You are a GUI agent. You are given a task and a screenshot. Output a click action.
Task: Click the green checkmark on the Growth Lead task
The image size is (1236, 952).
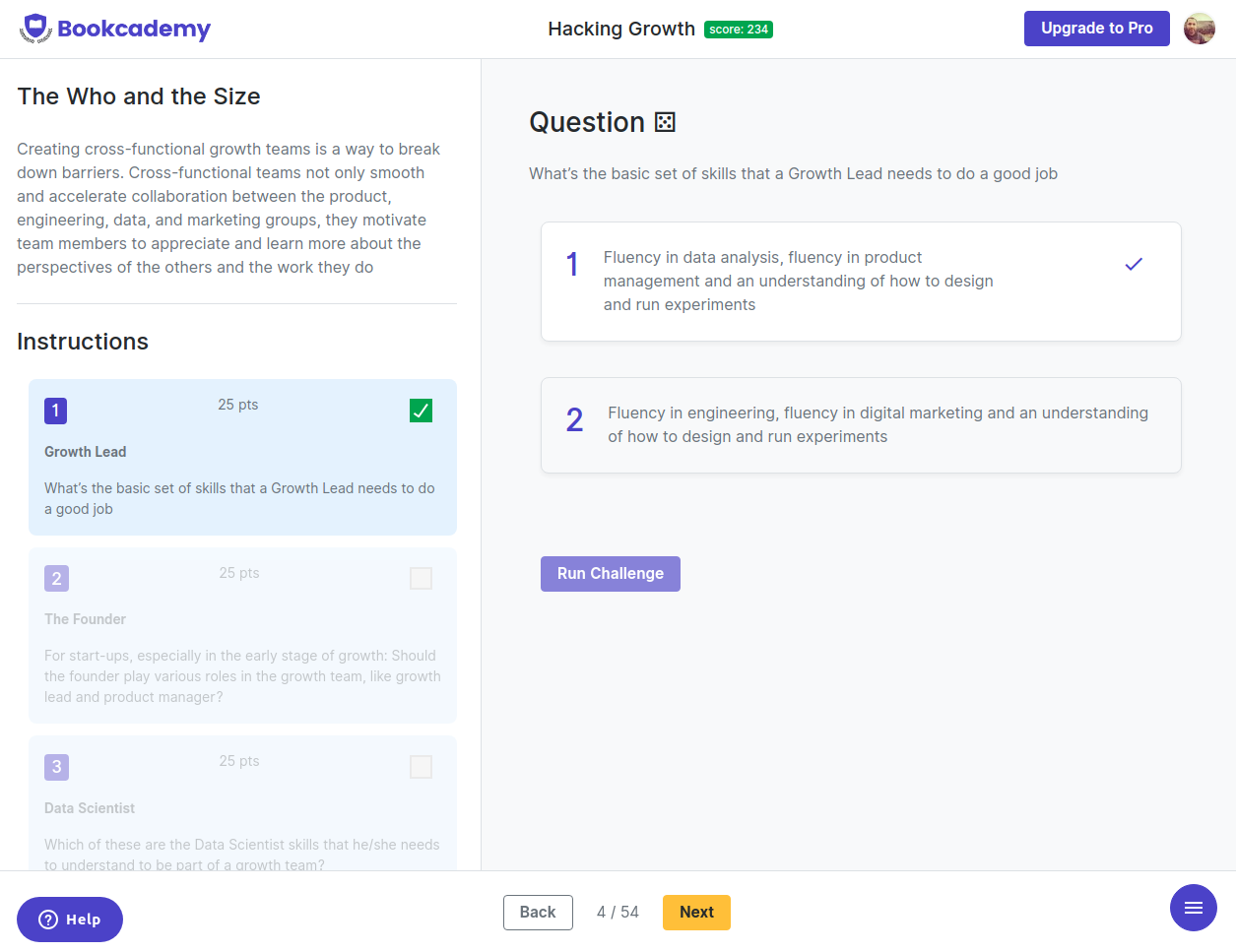coord(421,411)
